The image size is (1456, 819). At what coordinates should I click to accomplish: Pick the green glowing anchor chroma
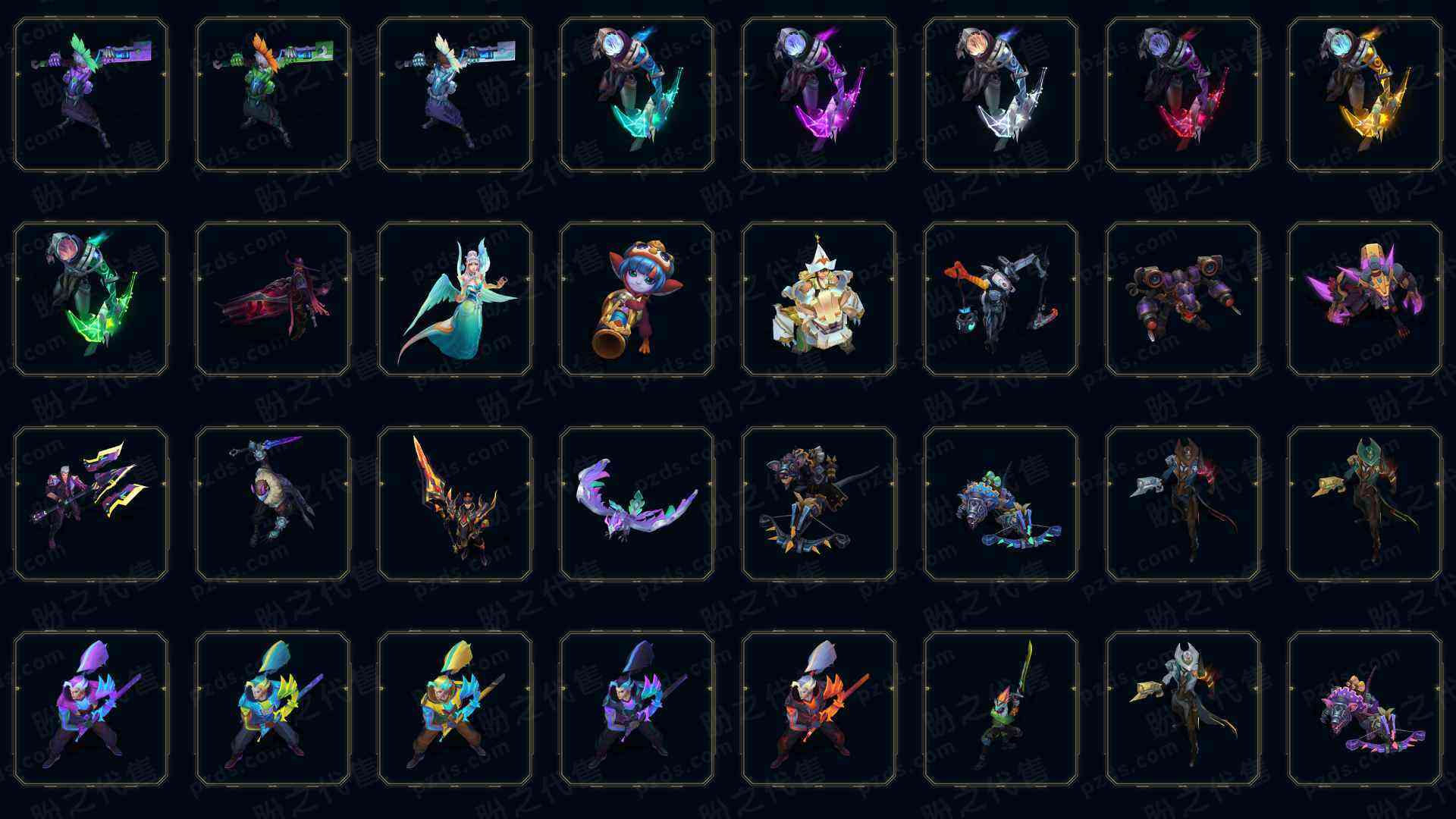click(91, 299)
